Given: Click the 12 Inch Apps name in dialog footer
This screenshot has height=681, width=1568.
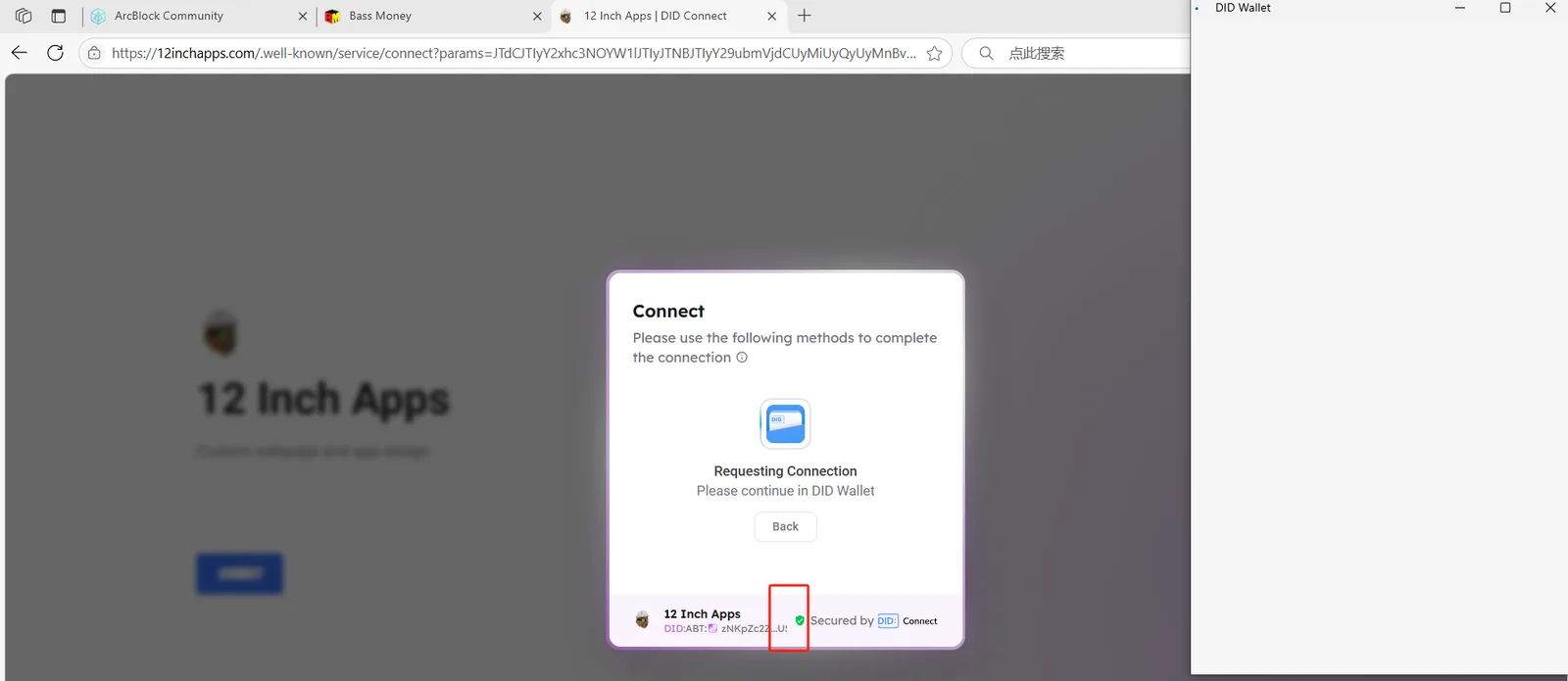Looking at the screenshot, I should click(x=702, y=613).
